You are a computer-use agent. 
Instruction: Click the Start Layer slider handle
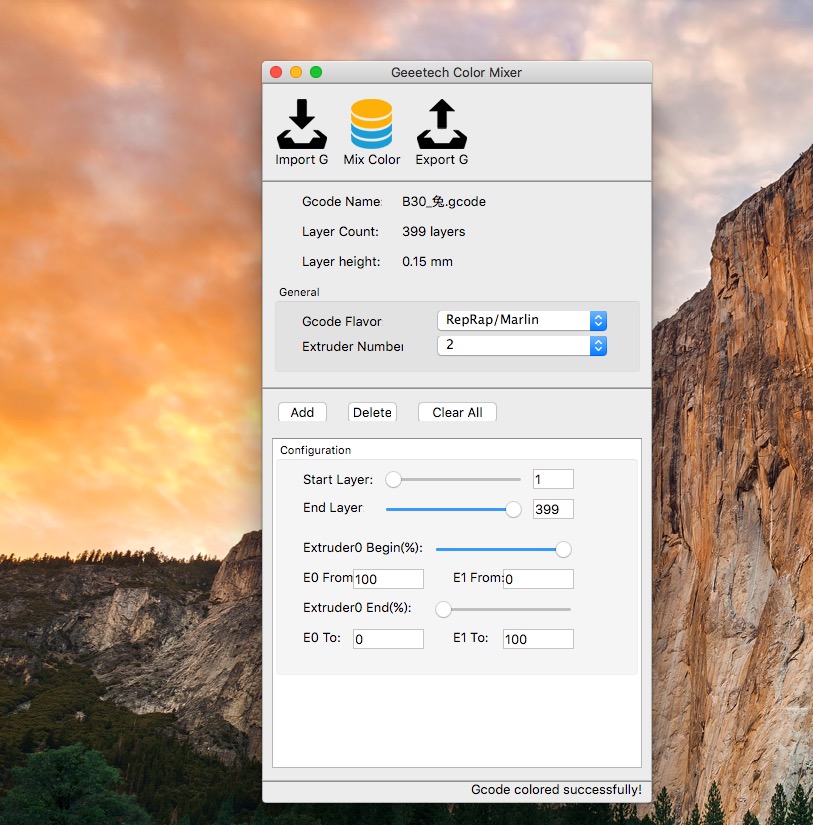[394, 480]
